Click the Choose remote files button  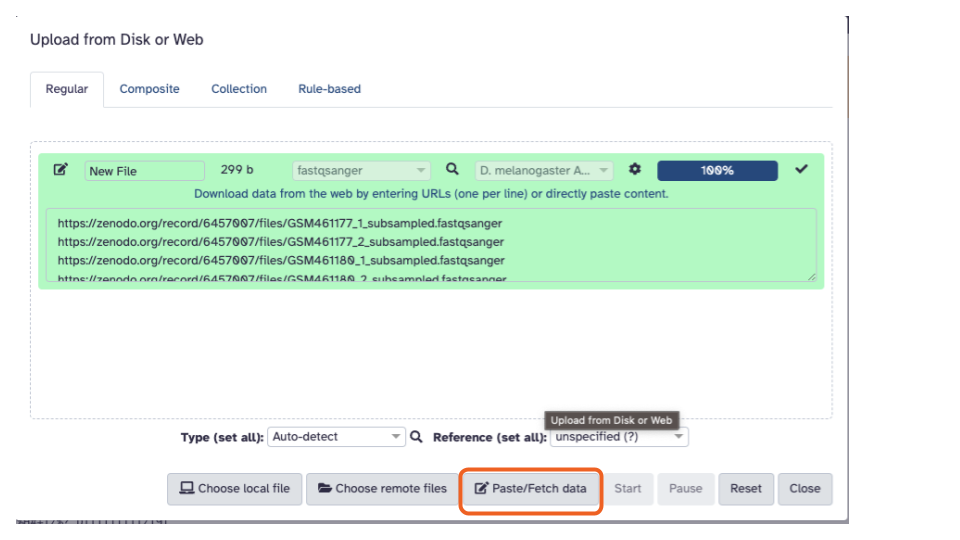point(382,489)
